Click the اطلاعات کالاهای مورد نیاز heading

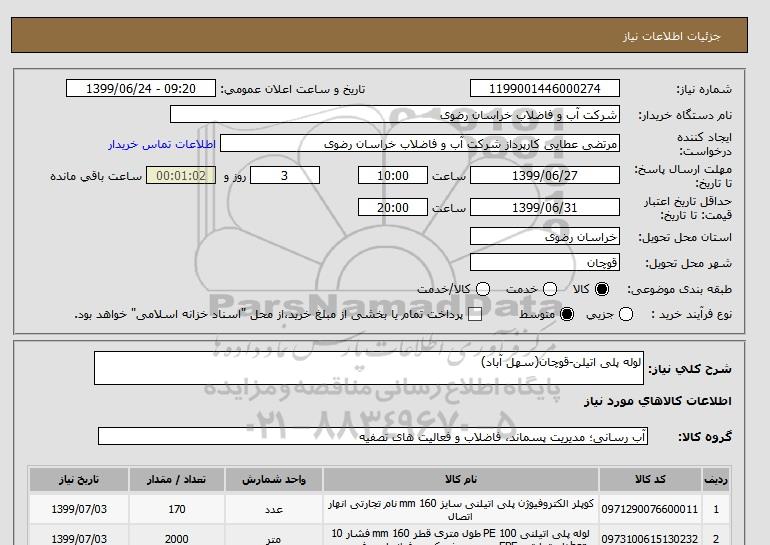[658, 401]
